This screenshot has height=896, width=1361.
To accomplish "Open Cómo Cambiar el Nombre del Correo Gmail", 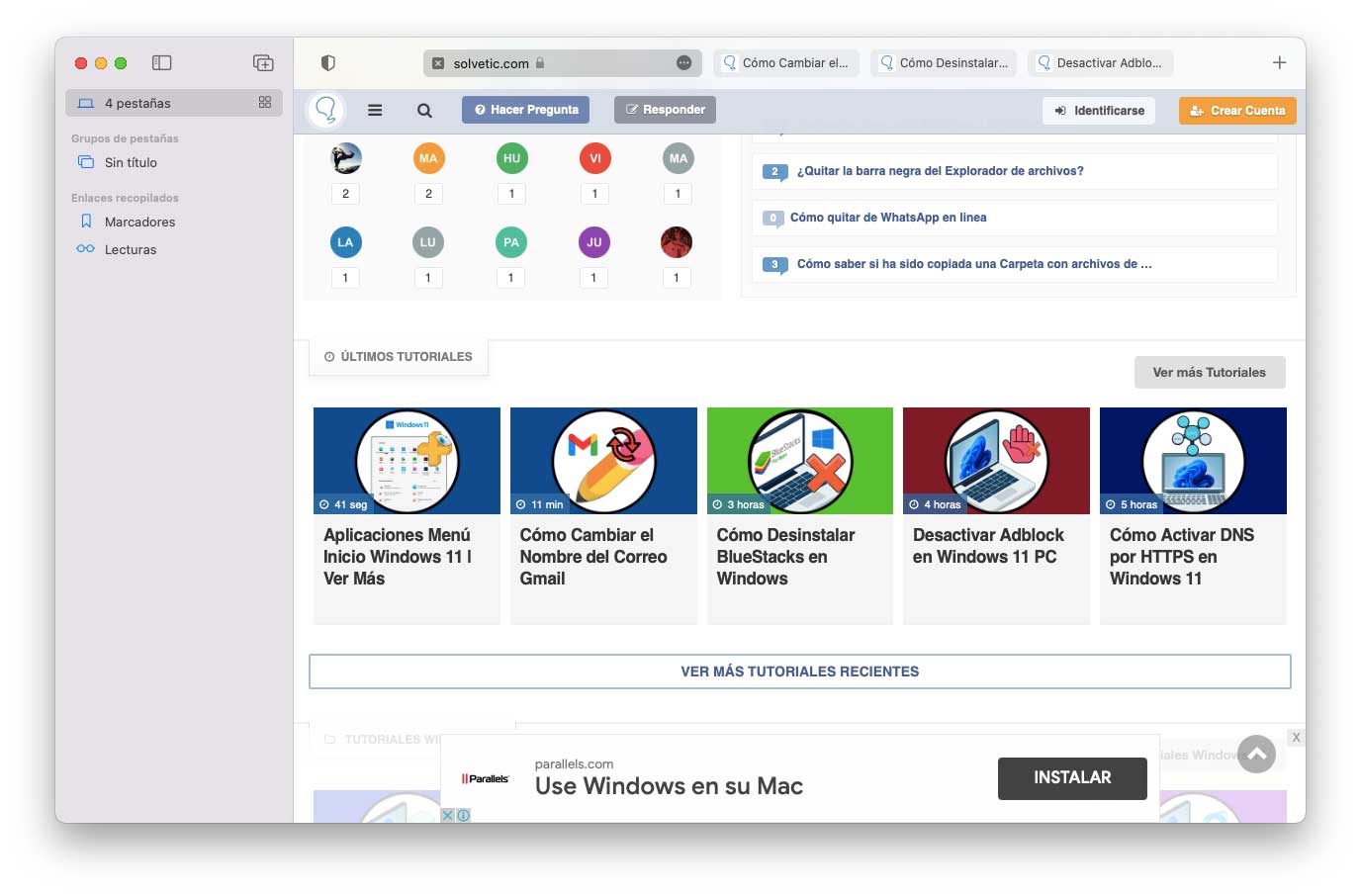I will [x=593, y=557].
